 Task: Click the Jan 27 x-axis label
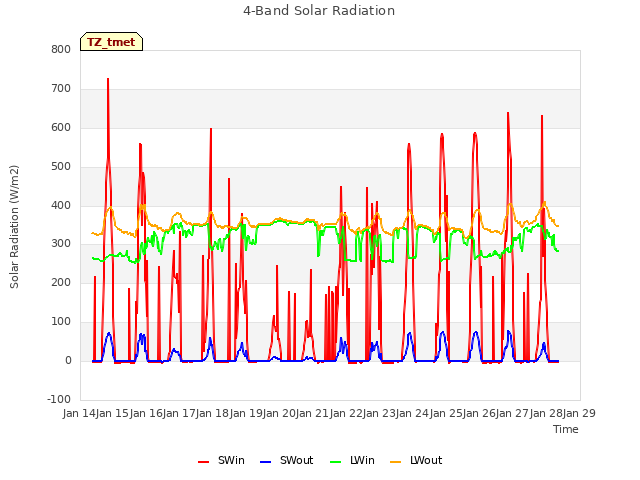tap(512, 413)
